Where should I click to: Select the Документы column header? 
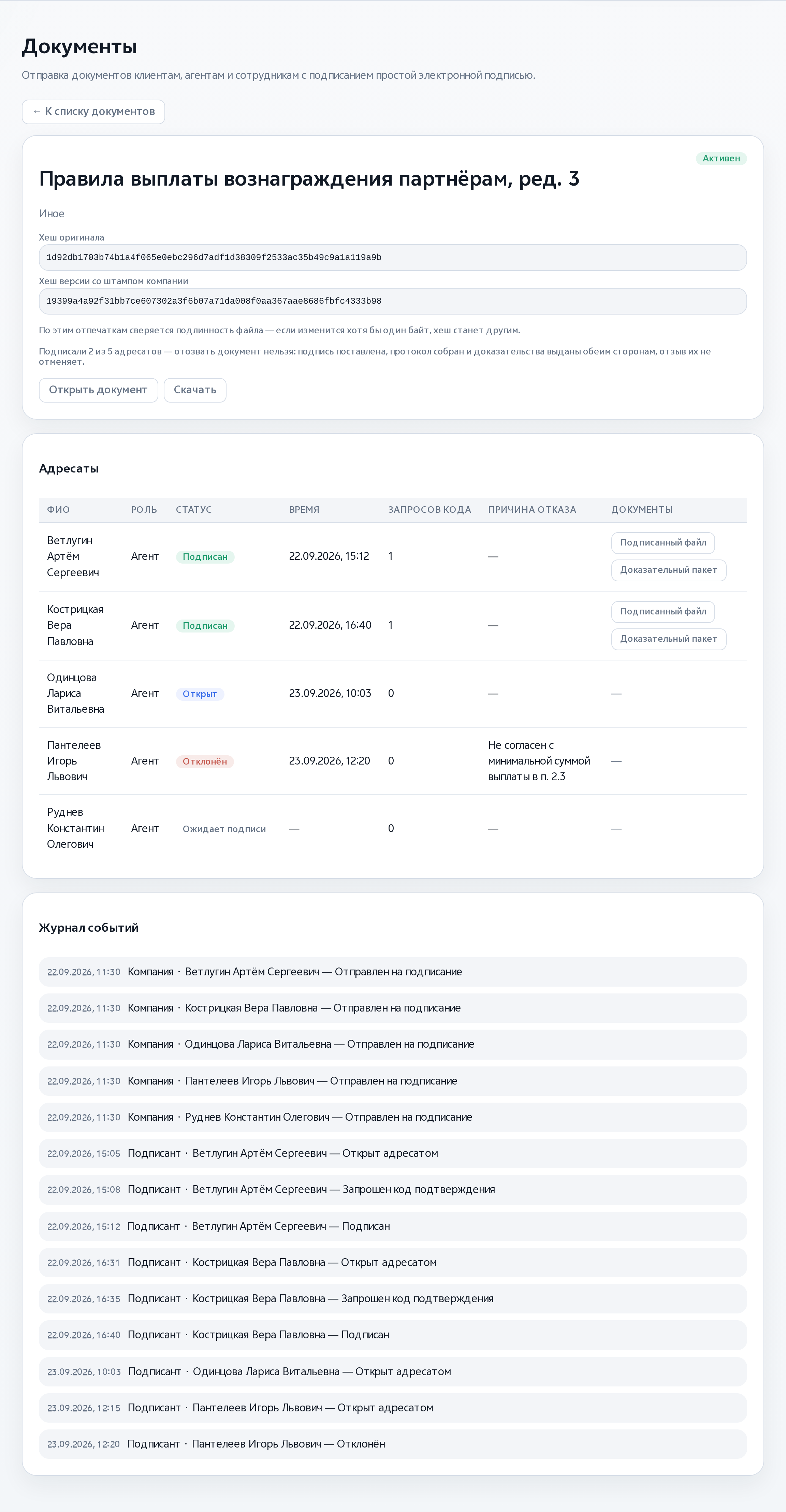tap(642, 509)
